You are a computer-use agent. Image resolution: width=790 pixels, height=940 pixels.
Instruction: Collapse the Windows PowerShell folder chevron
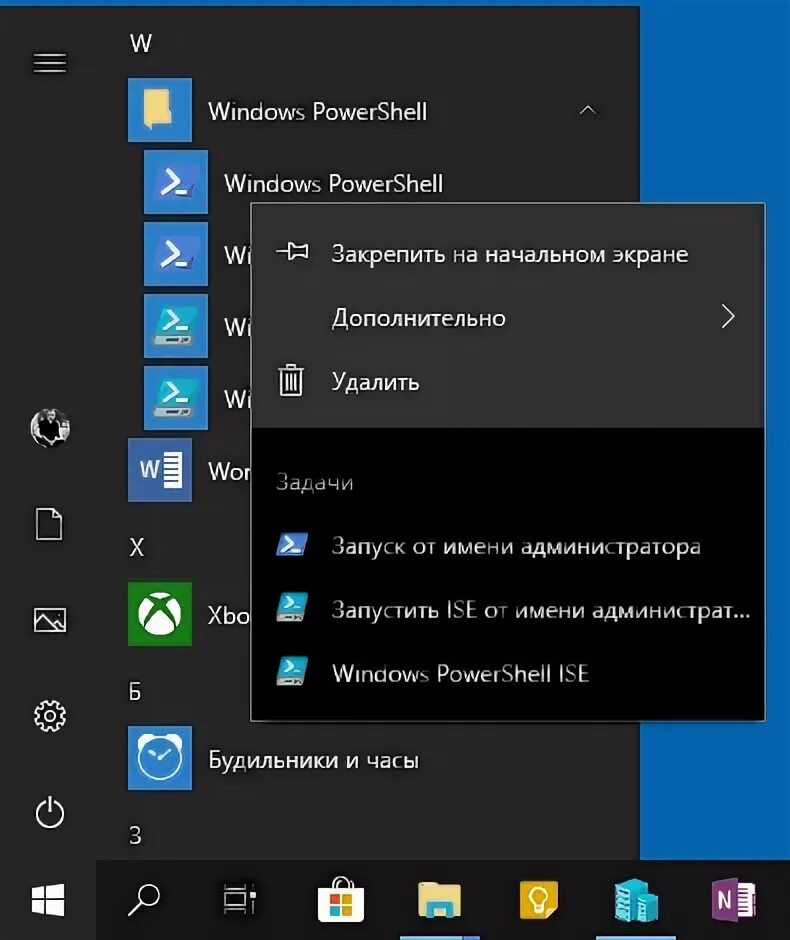pos(588,110)
